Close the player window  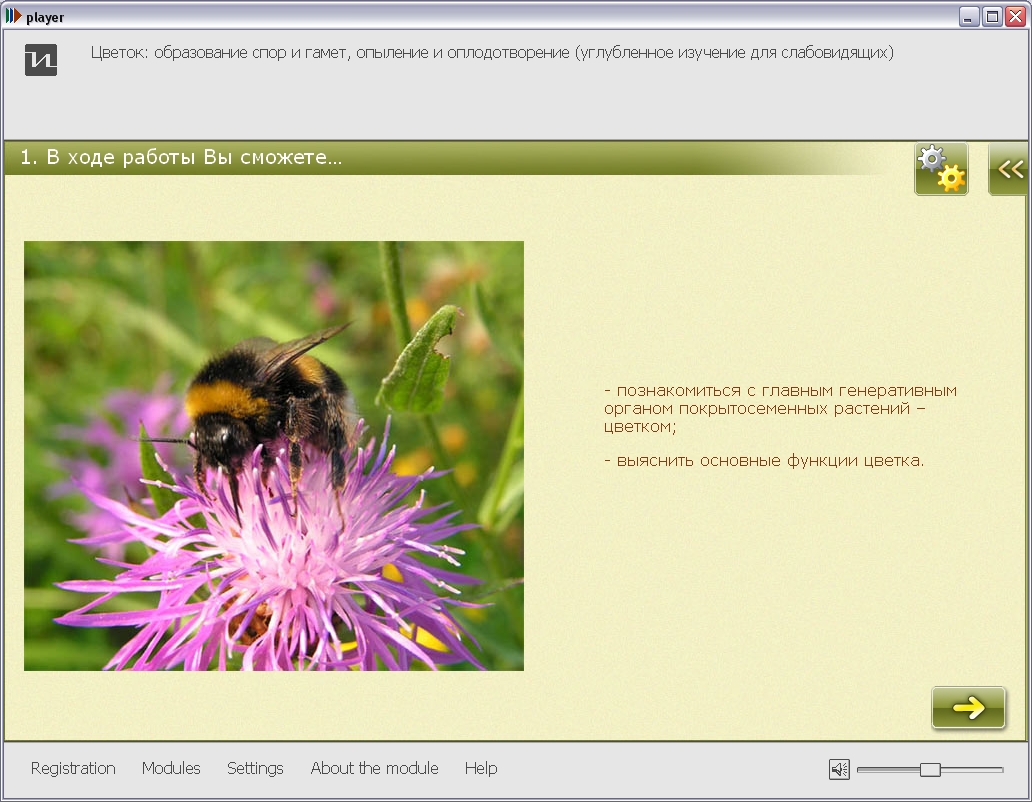1016,16
